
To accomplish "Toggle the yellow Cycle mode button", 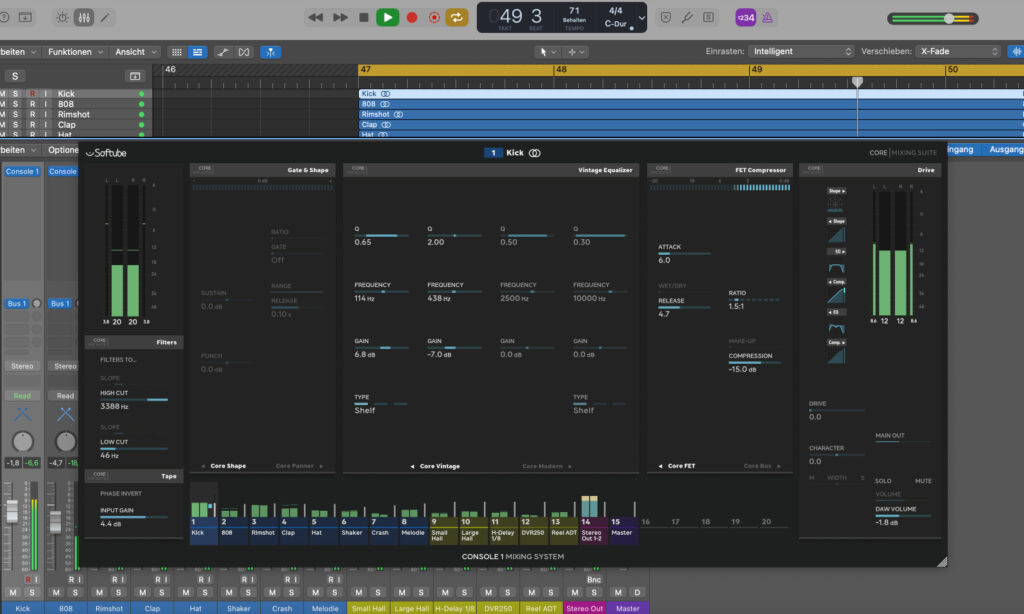I will 456,18.
